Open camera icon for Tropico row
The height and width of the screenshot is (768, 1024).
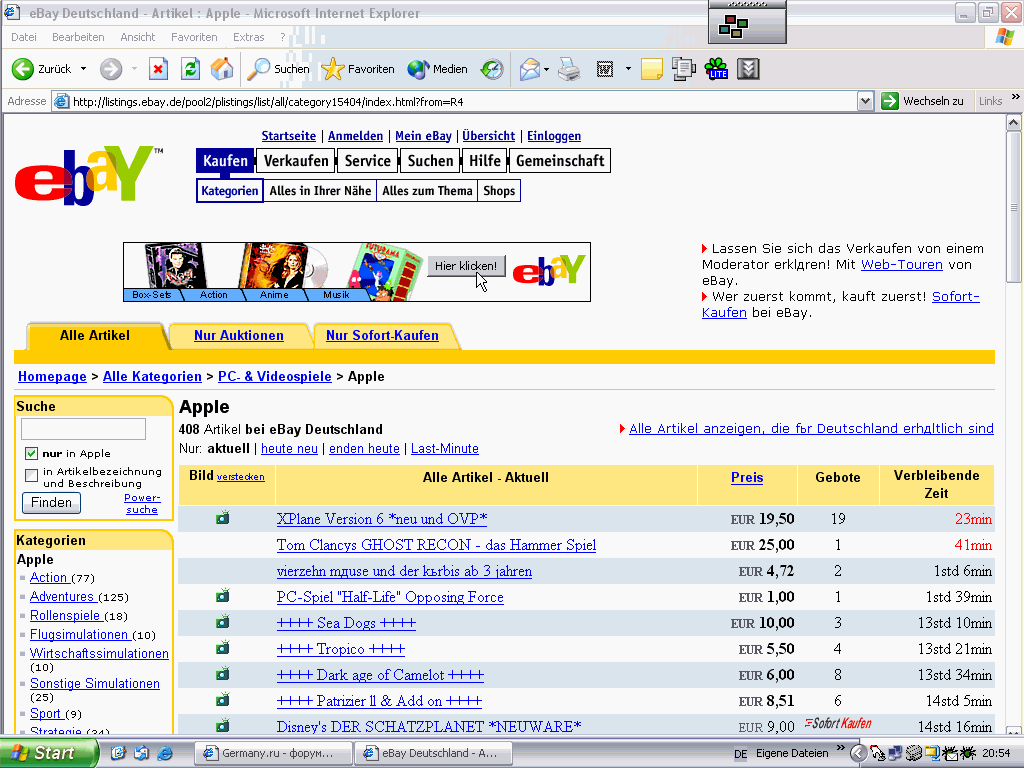coord(223,648)
